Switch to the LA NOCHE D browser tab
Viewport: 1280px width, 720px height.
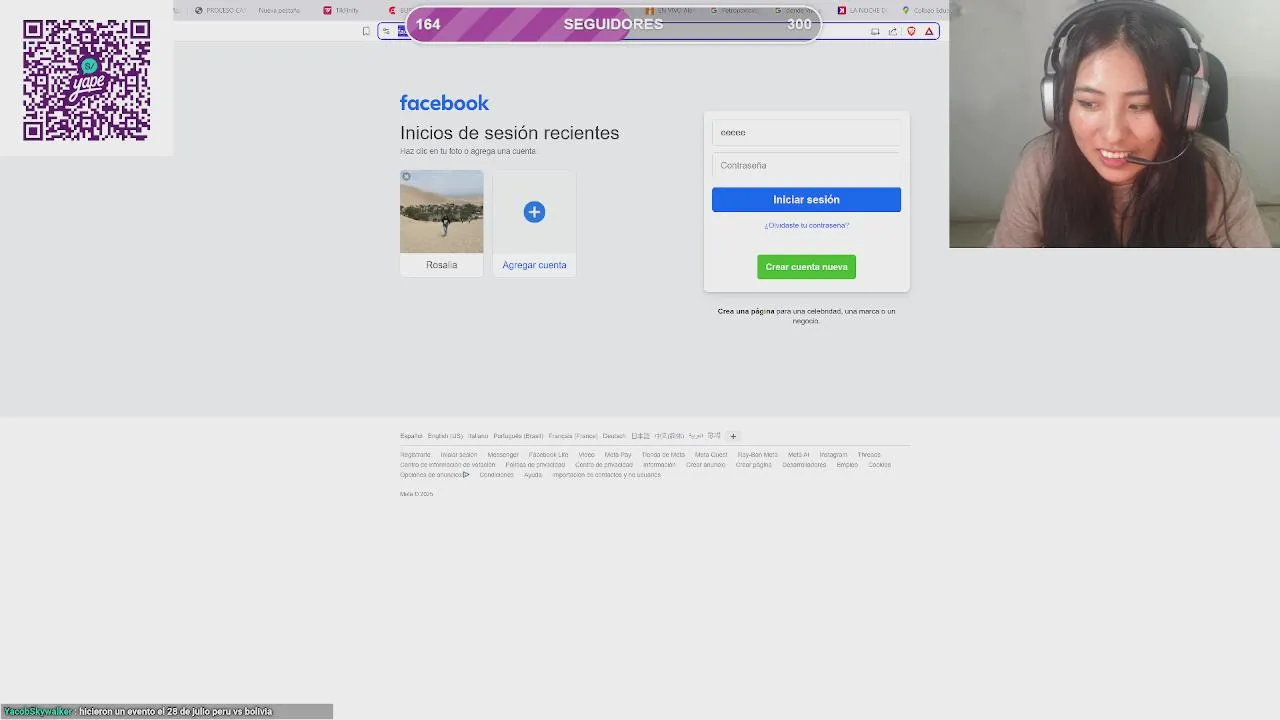tap(862, 10)
